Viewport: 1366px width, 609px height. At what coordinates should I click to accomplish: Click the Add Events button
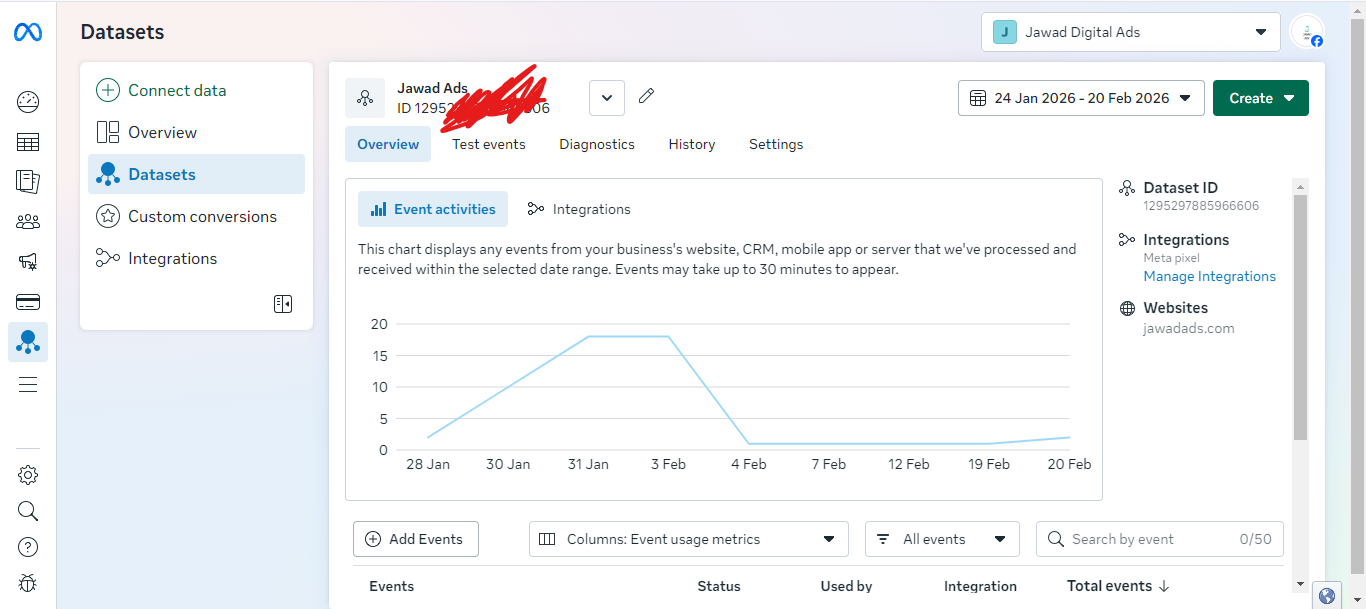pos(415,539)
